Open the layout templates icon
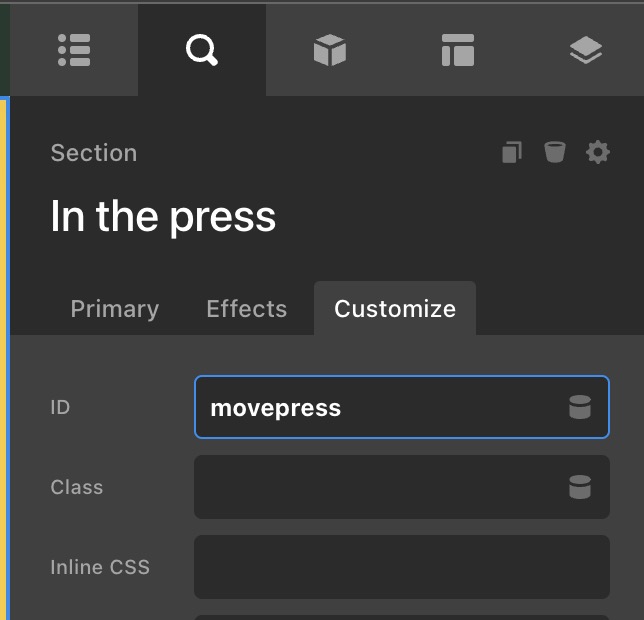644x620 pixels. [x=458, y=50]
